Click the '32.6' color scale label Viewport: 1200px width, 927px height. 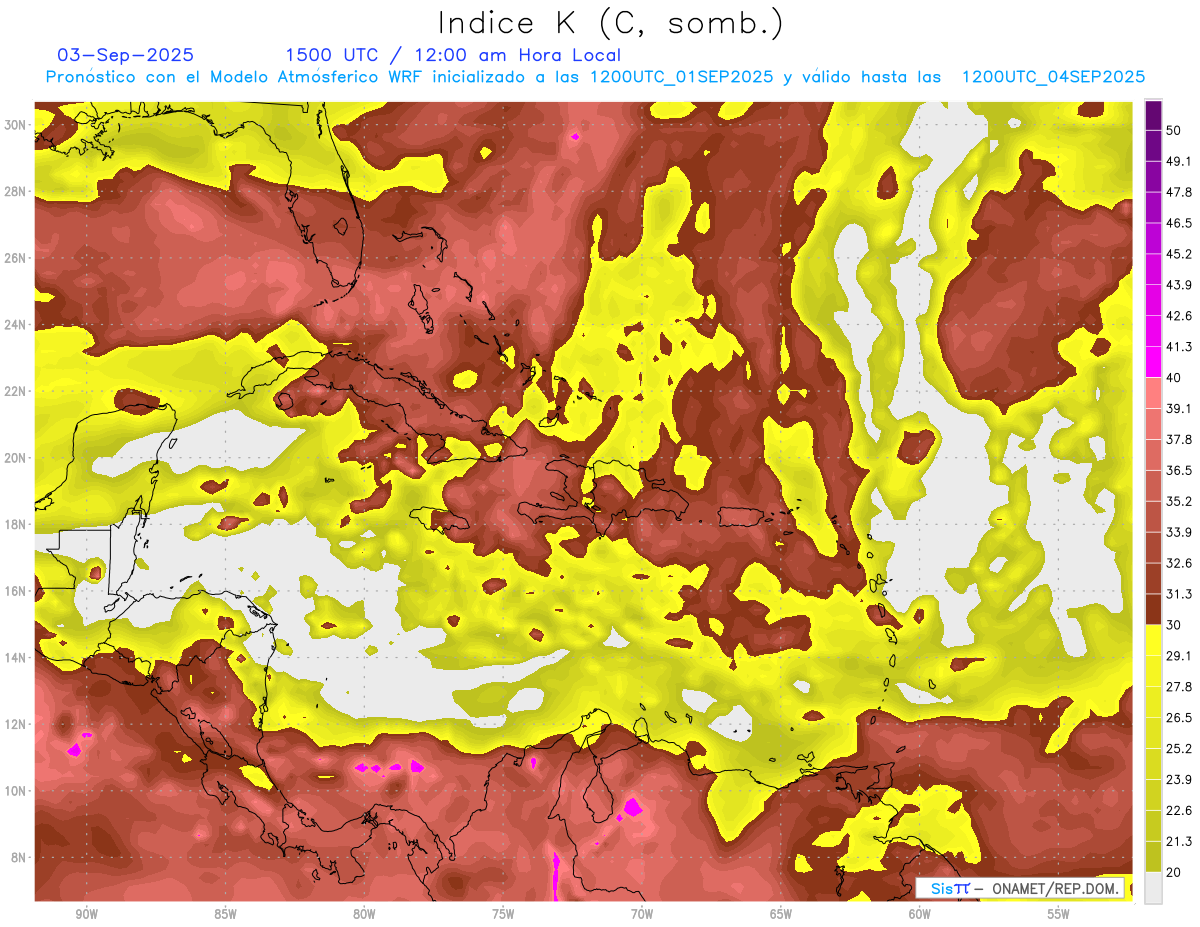point(1178,563)
